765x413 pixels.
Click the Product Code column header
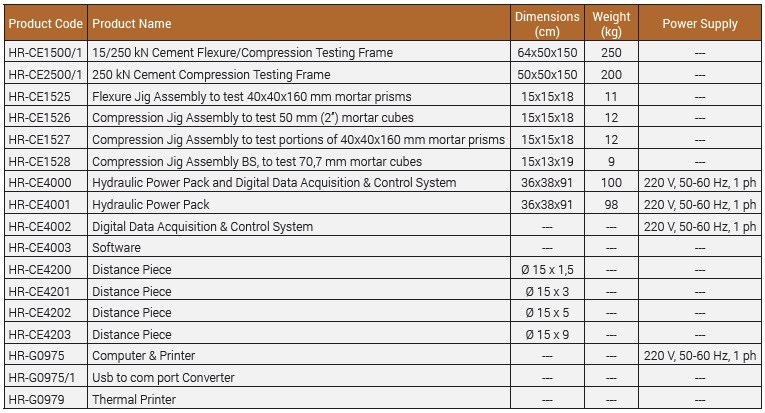[x=45, y=23]
